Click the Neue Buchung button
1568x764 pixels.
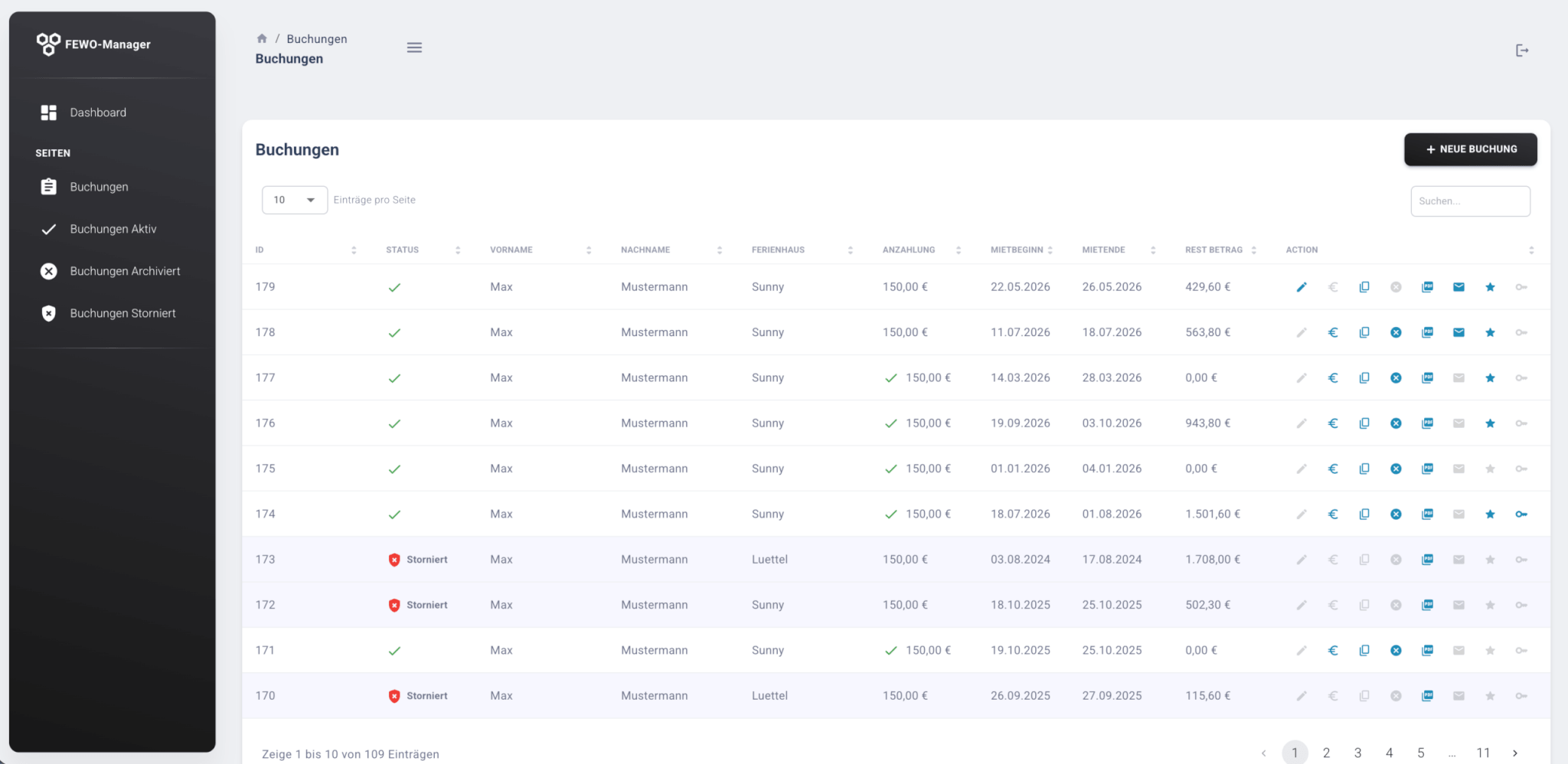pyautogui.click(x=1470, y=149)
